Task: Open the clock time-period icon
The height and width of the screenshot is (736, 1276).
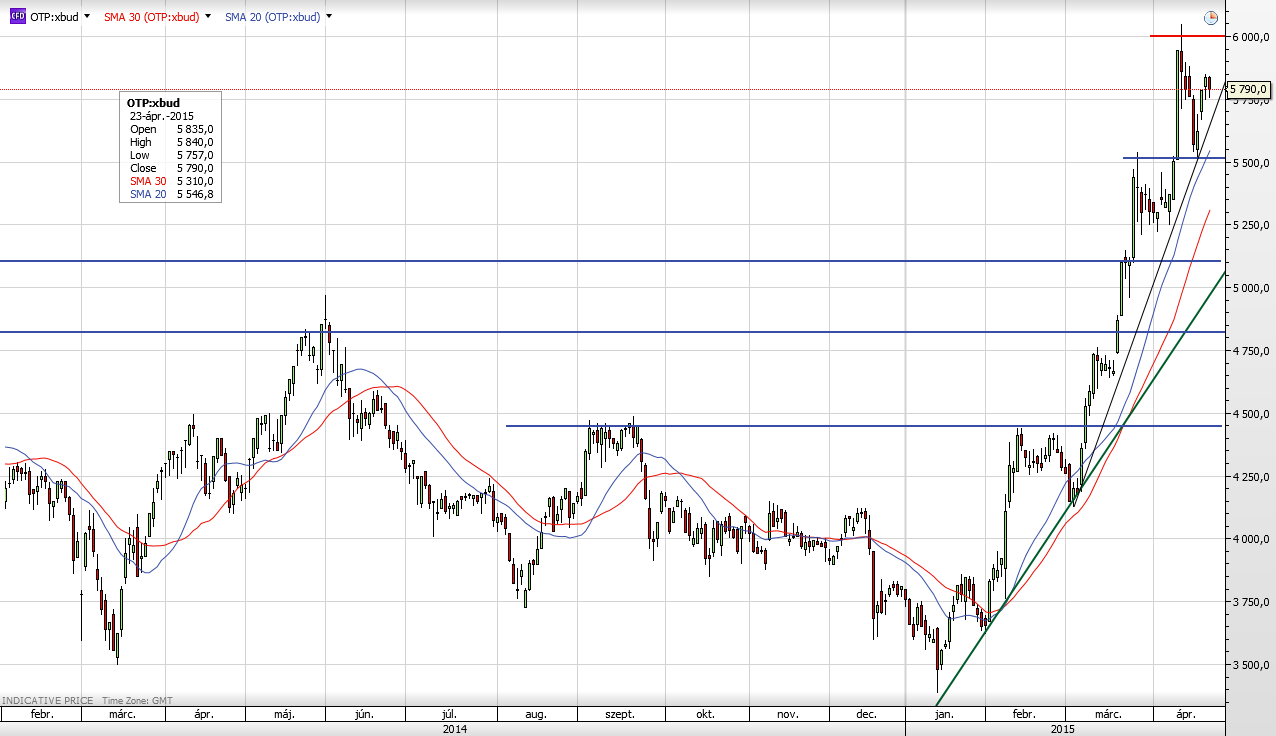Action: click(1211, 18)
